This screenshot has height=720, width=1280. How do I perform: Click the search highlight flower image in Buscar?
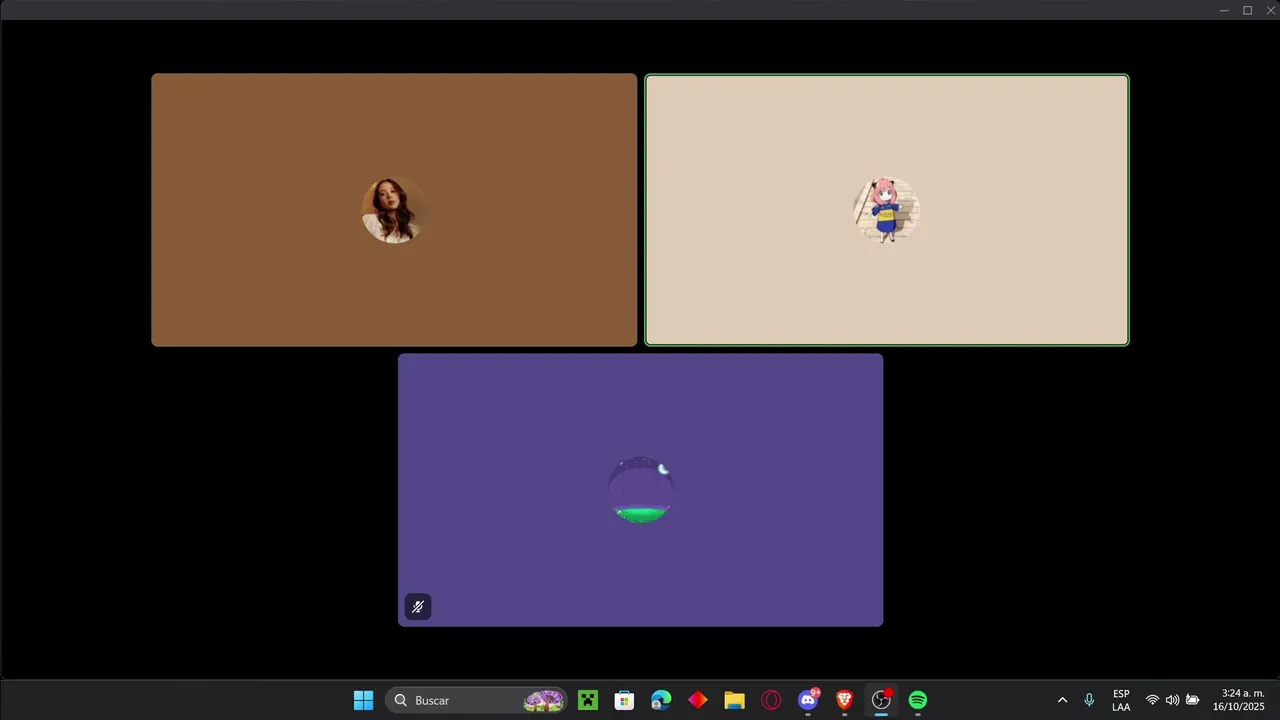click(544, 700)
